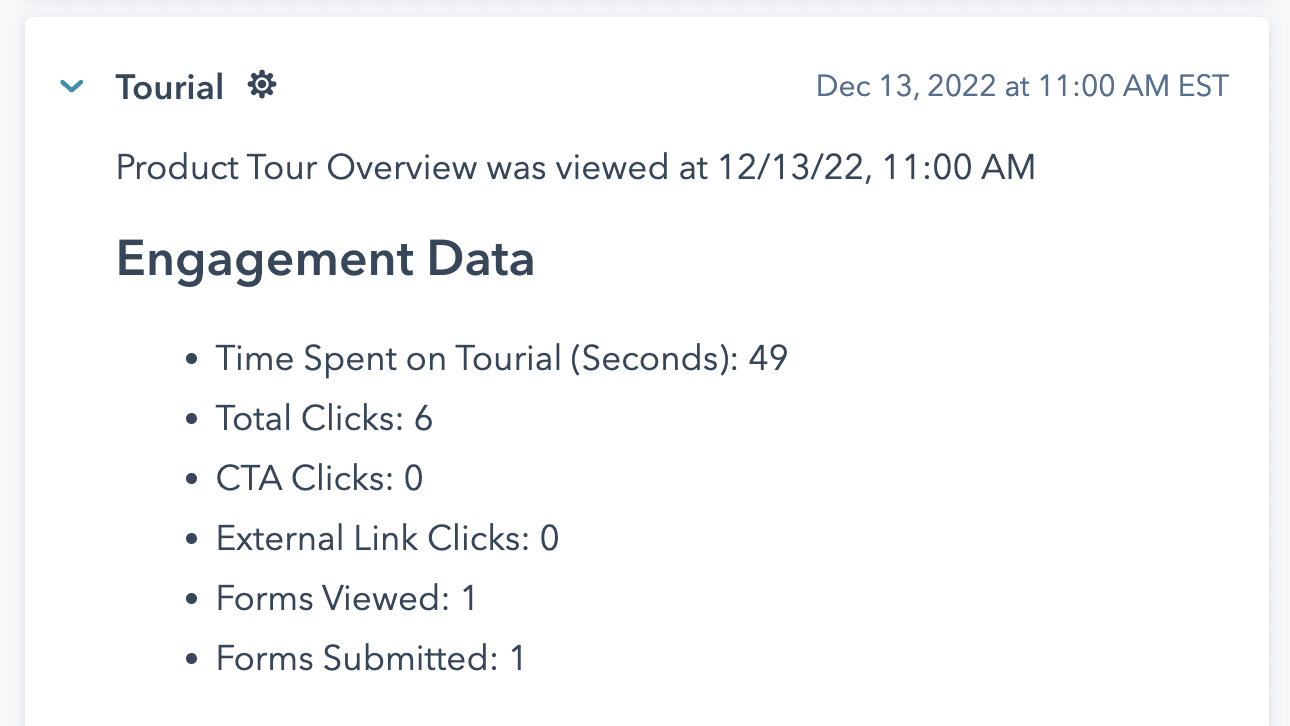Select the External Link Clicks label
This screenshot has height=726, width=1290.
(x=372, y=538)
